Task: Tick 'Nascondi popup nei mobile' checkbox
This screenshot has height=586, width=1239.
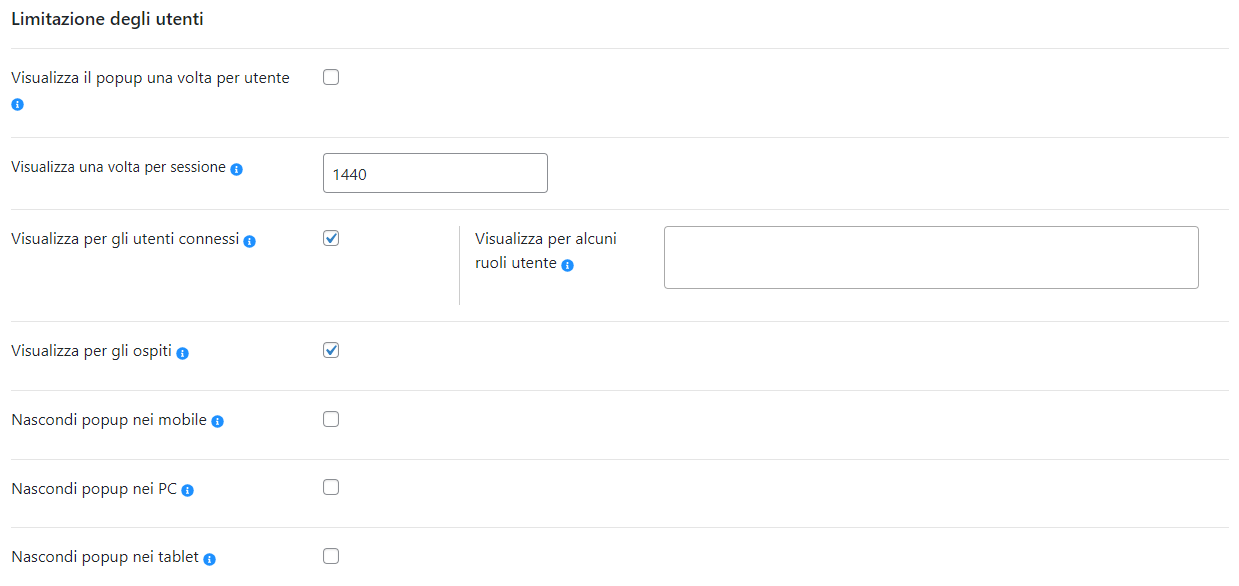Action: (x=331, y=419)
